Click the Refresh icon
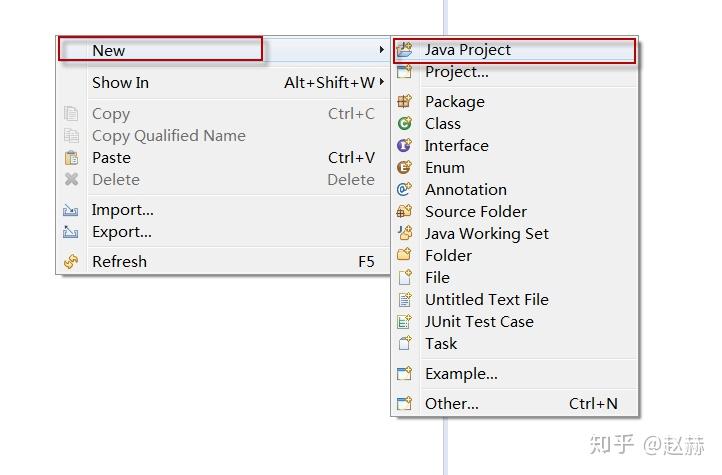 coord(71,262)
